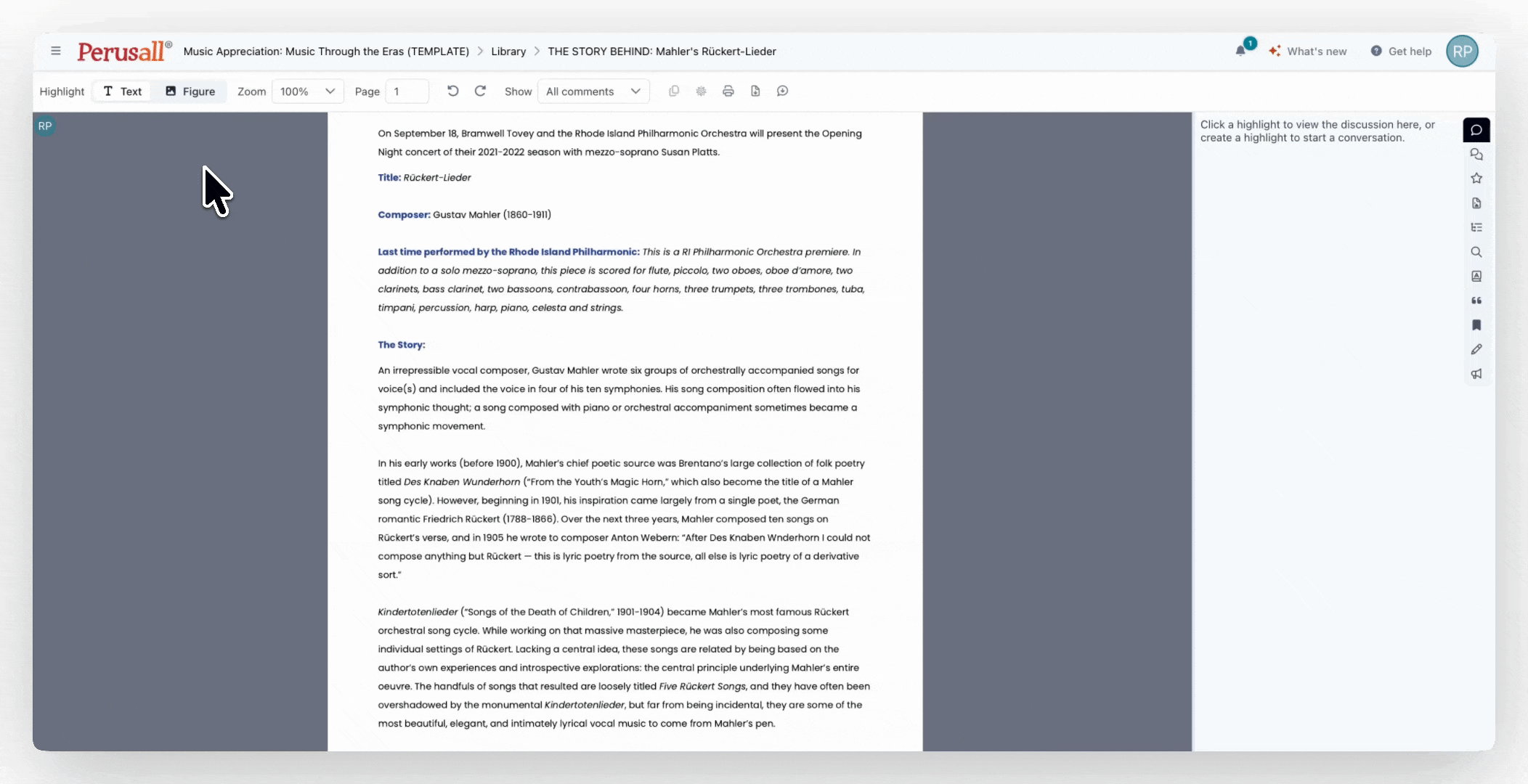Open the Show All comments dropdown
The width and height of the screenshot is (1528, 784).
point(593,91)
